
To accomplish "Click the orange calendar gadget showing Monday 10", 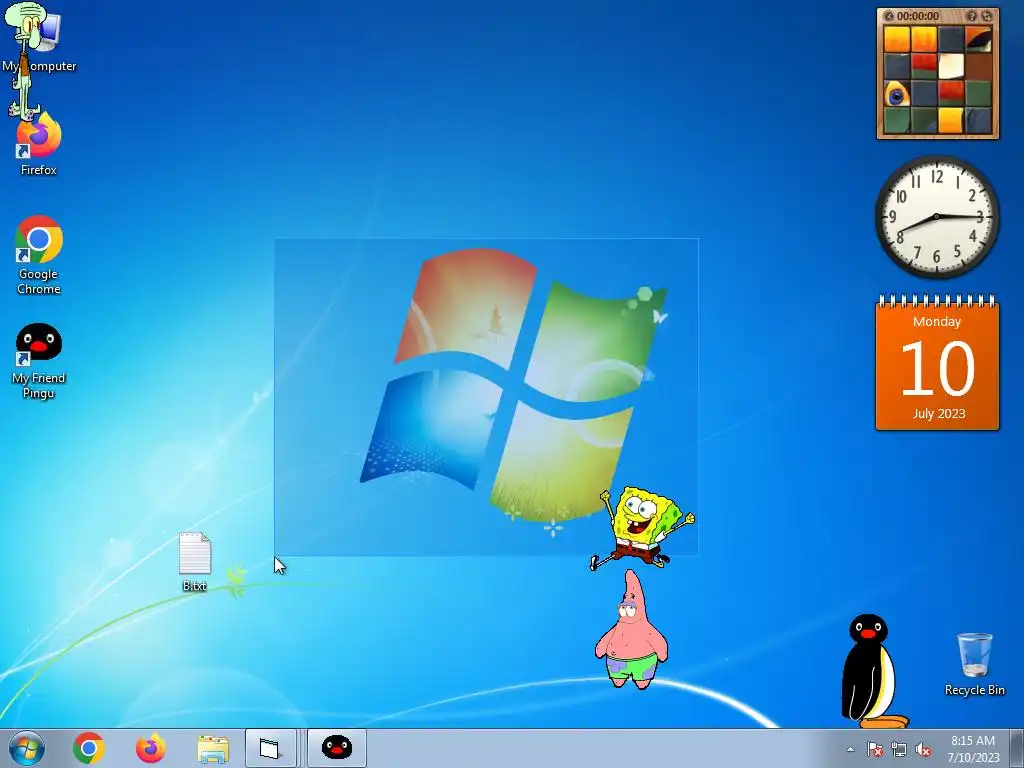I will (937, 363).
